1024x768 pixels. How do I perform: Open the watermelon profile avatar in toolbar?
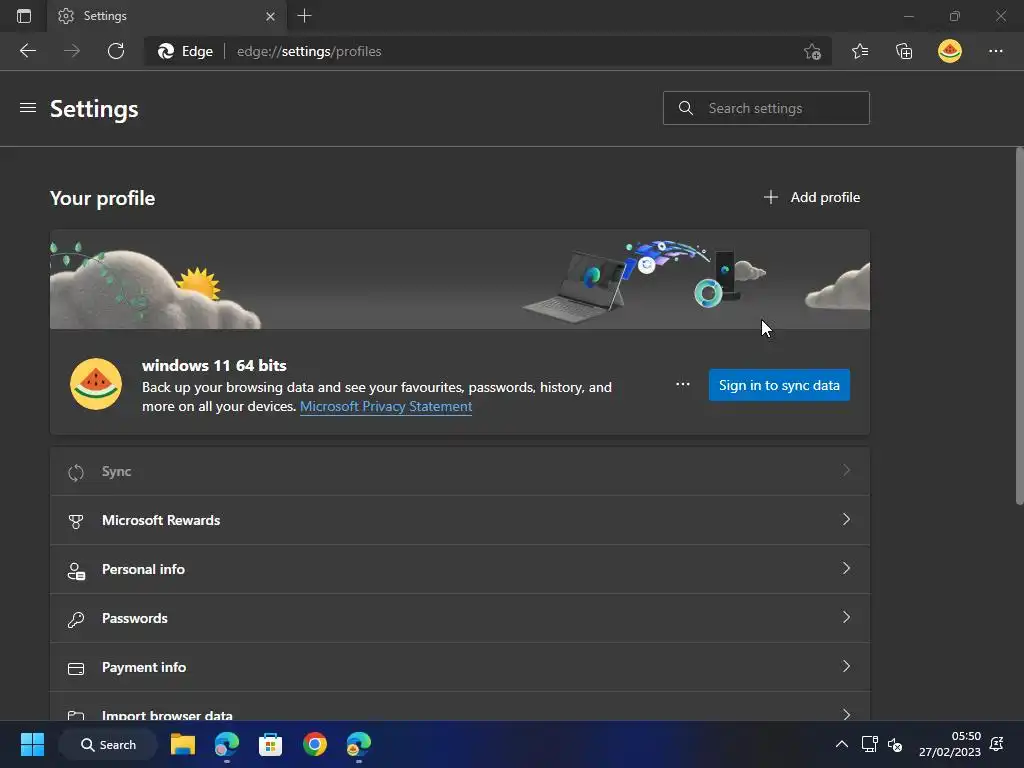point(950,51)
